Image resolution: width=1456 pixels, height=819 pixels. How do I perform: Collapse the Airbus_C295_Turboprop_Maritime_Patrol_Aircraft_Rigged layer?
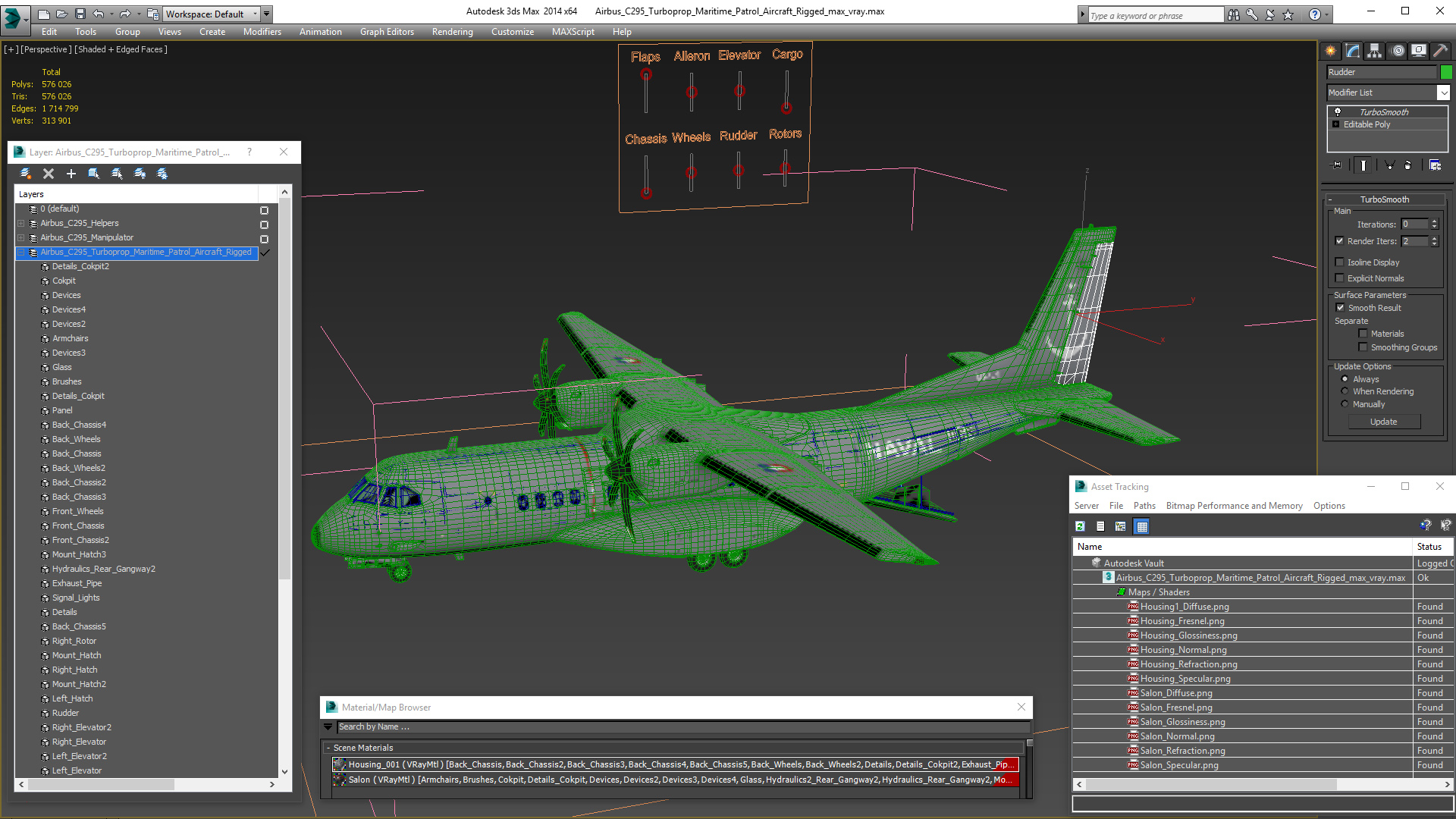pyautogui.click(x=21, y=253)
